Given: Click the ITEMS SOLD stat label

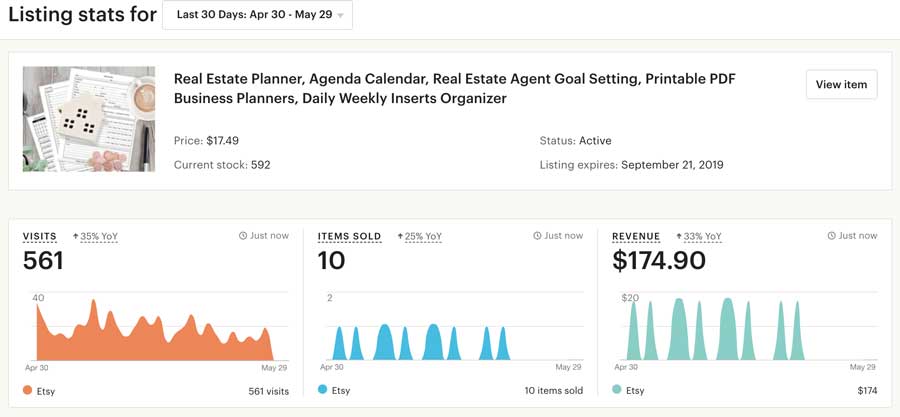Looking at the screenshot, I should click(349, 236).
